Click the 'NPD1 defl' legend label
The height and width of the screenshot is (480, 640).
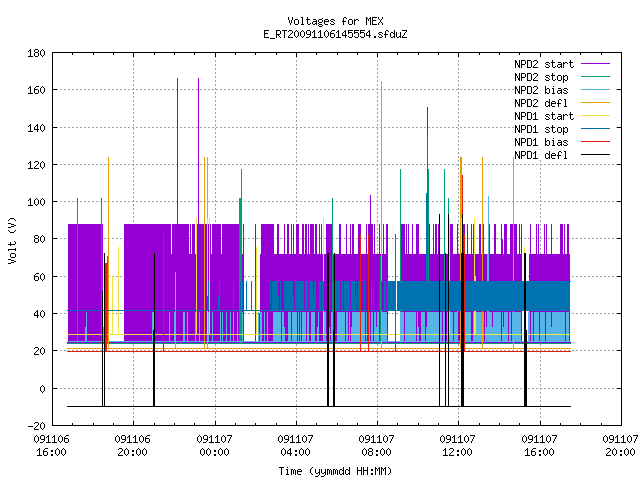pos(541,156)
